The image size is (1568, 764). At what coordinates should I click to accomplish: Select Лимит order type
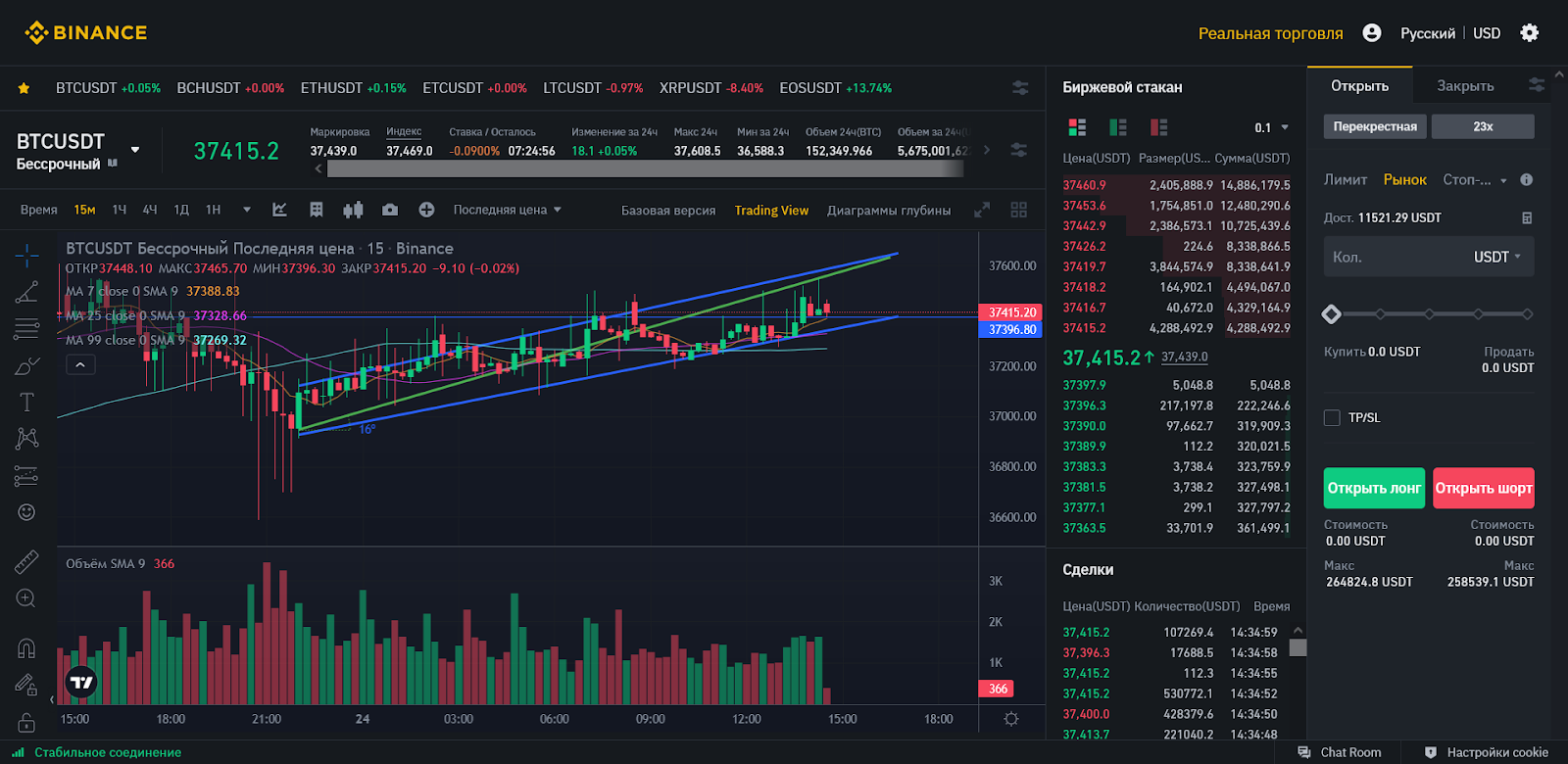tap(1345, 180)
